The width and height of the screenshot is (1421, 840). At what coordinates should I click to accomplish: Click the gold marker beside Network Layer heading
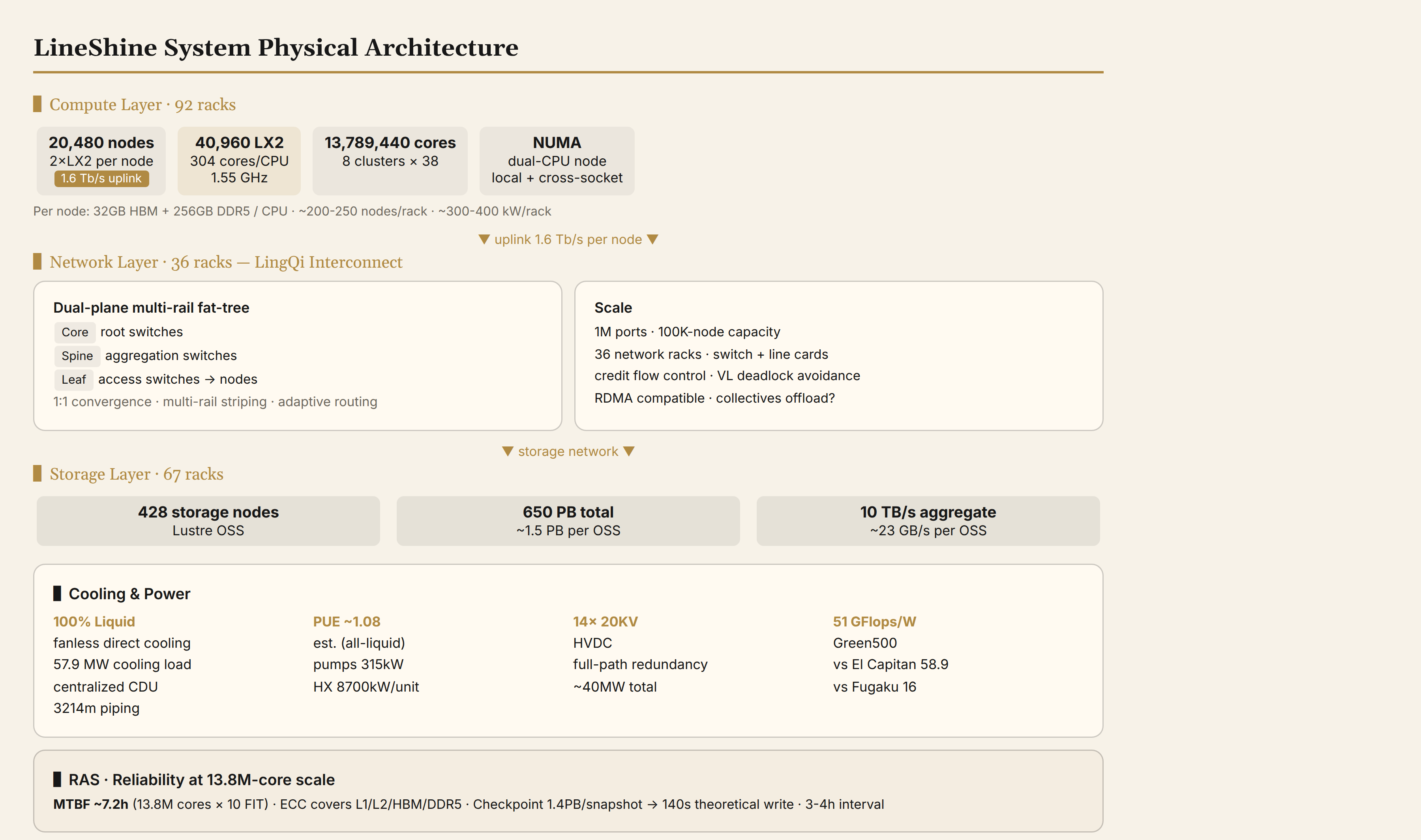coord(37,261)
